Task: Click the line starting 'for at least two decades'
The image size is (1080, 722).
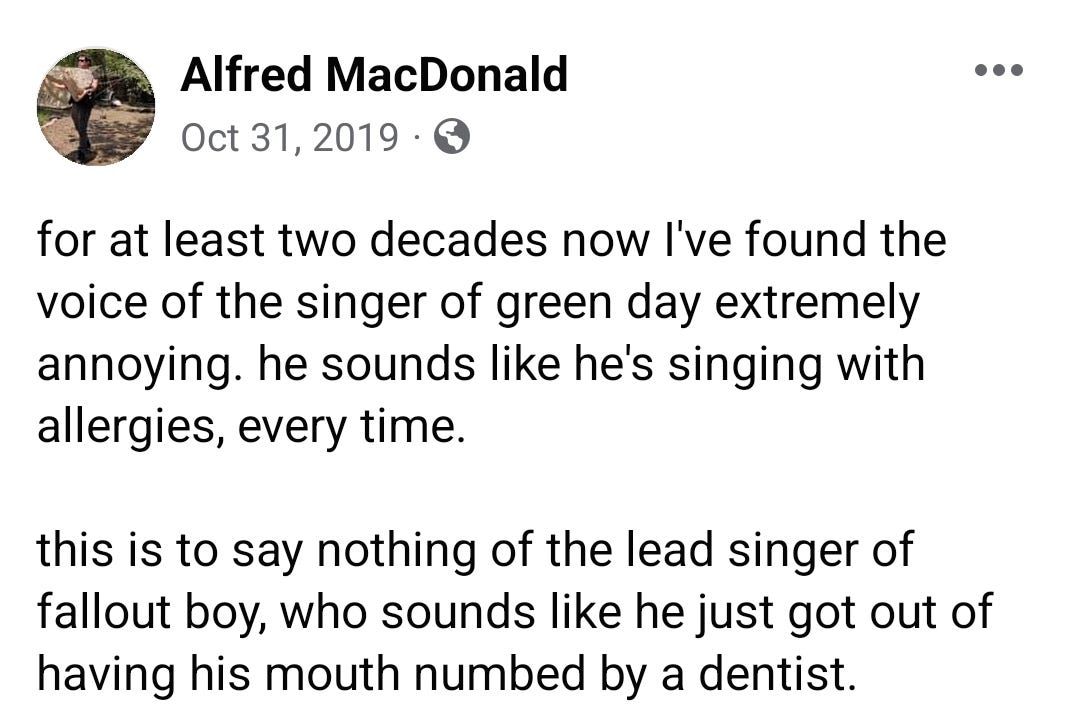Action: tap(492, 240)
